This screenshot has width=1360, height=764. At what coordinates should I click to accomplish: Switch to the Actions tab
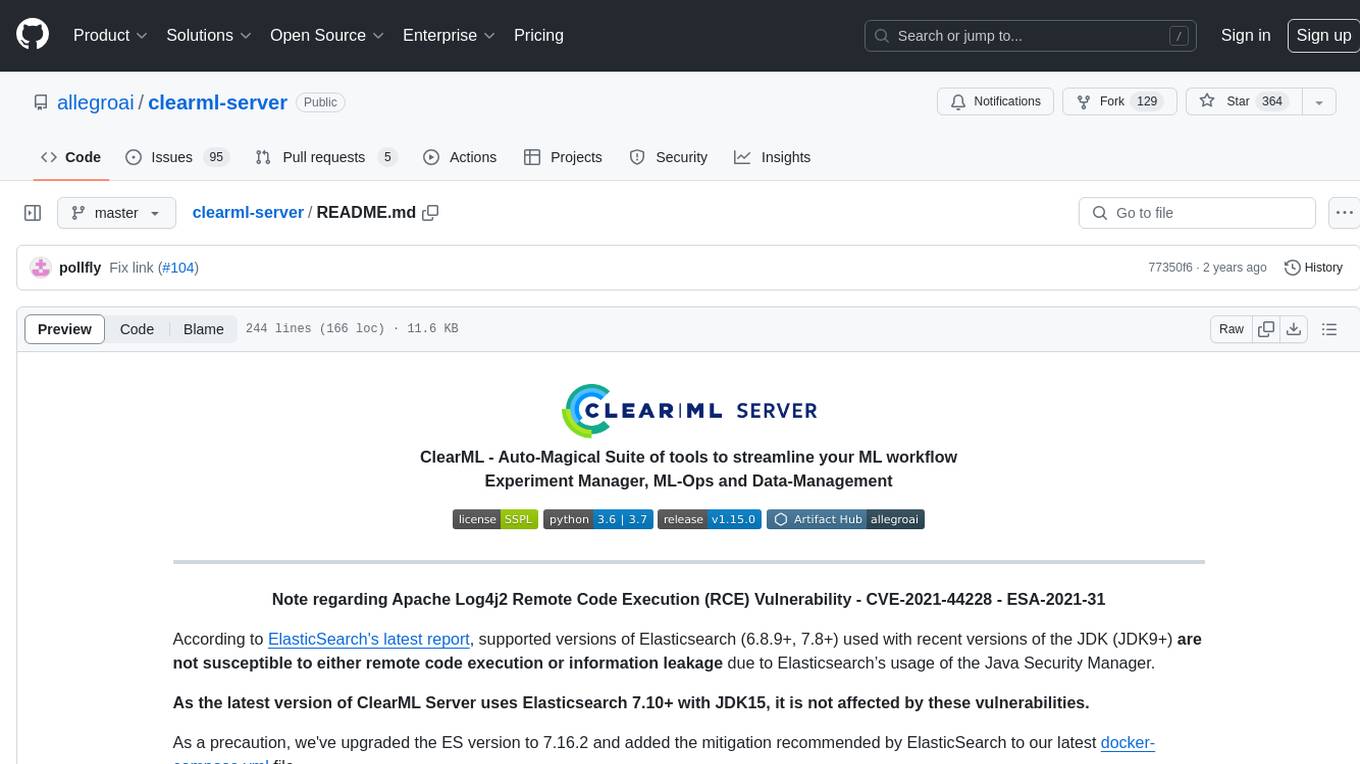pyautogui.click(x=460, y=157)
